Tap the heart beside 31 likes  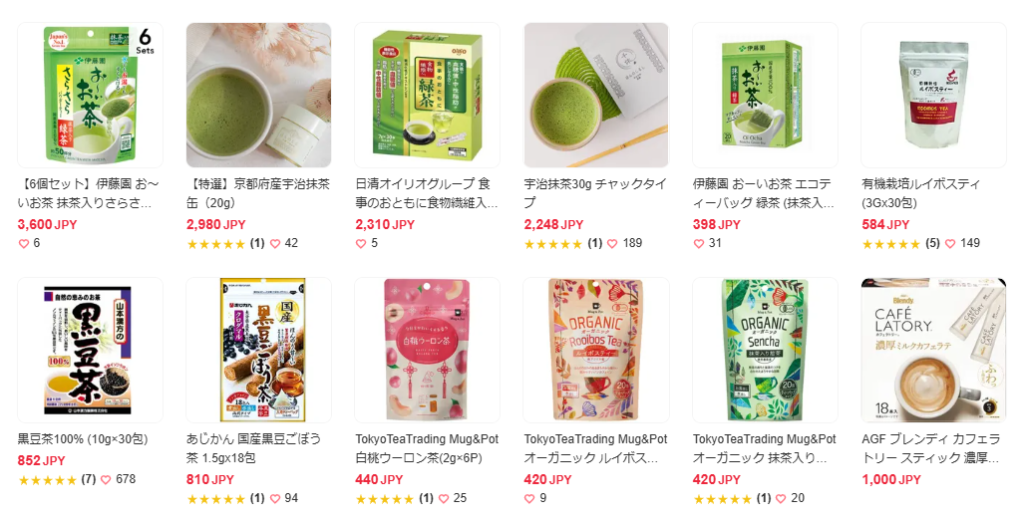coord(699,244)
